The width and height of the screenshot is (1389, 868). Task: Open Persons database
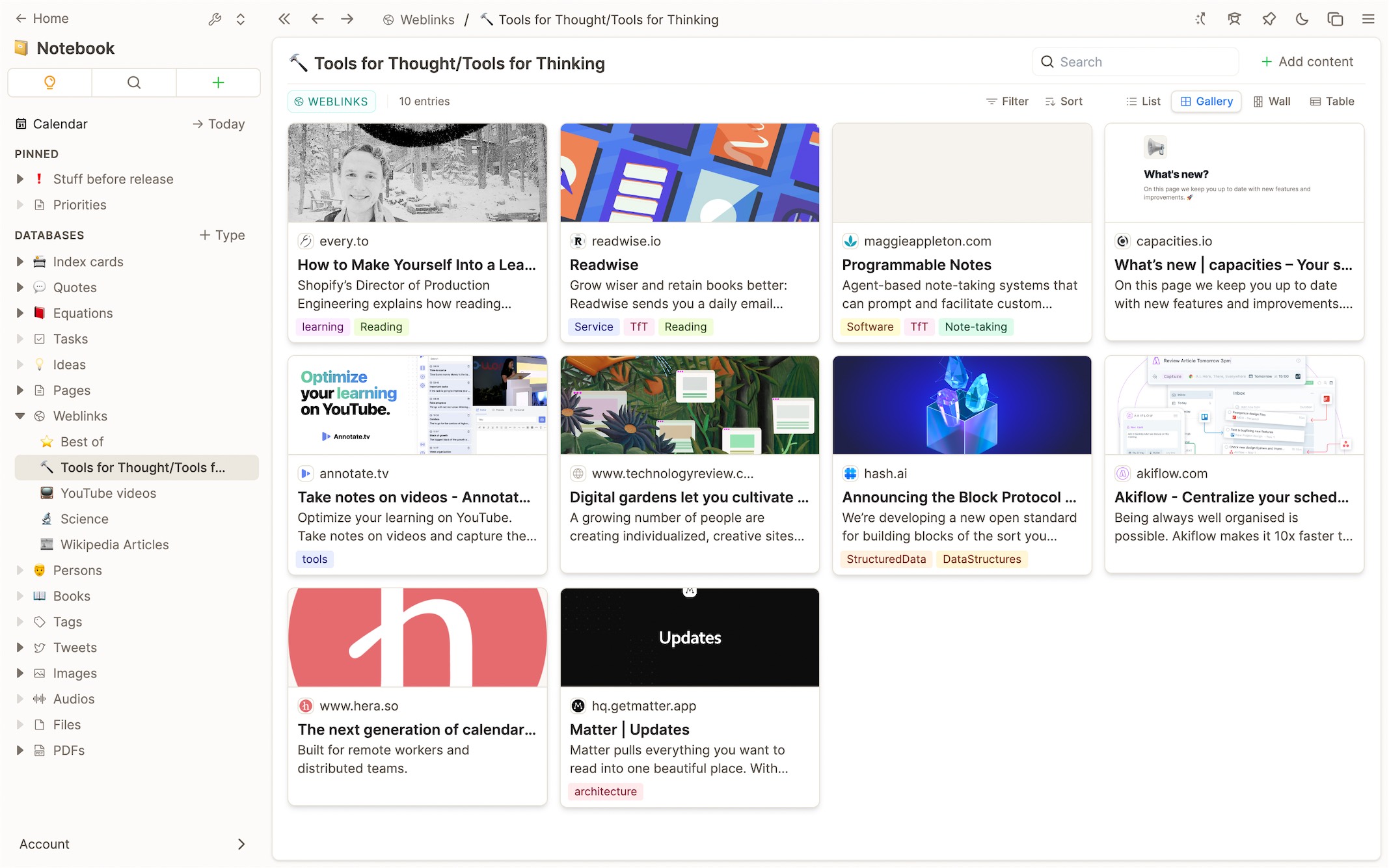click(77, 570)
